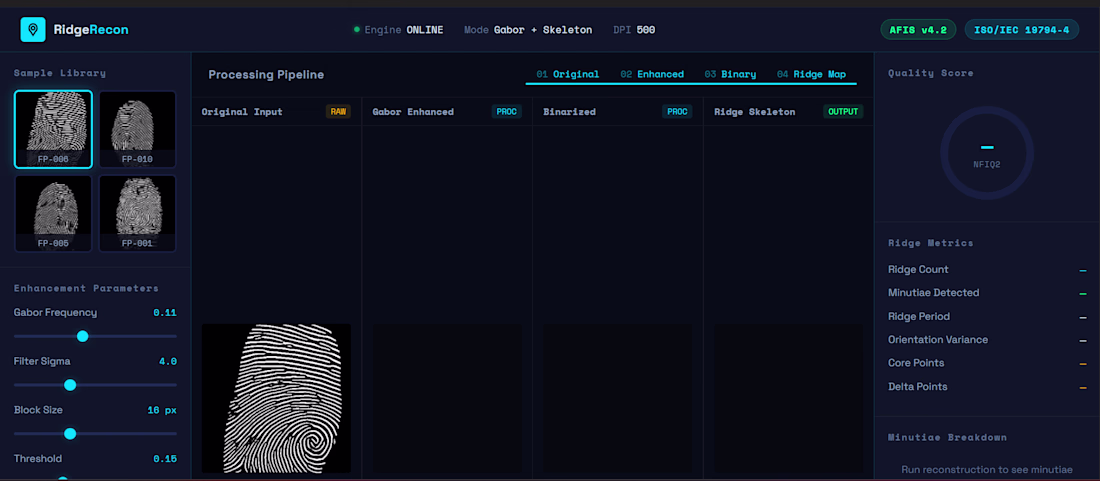Click the Orientation Variance metric row
The width and height of the screenshot is (1100, 481).
click(x=987, y=339)
